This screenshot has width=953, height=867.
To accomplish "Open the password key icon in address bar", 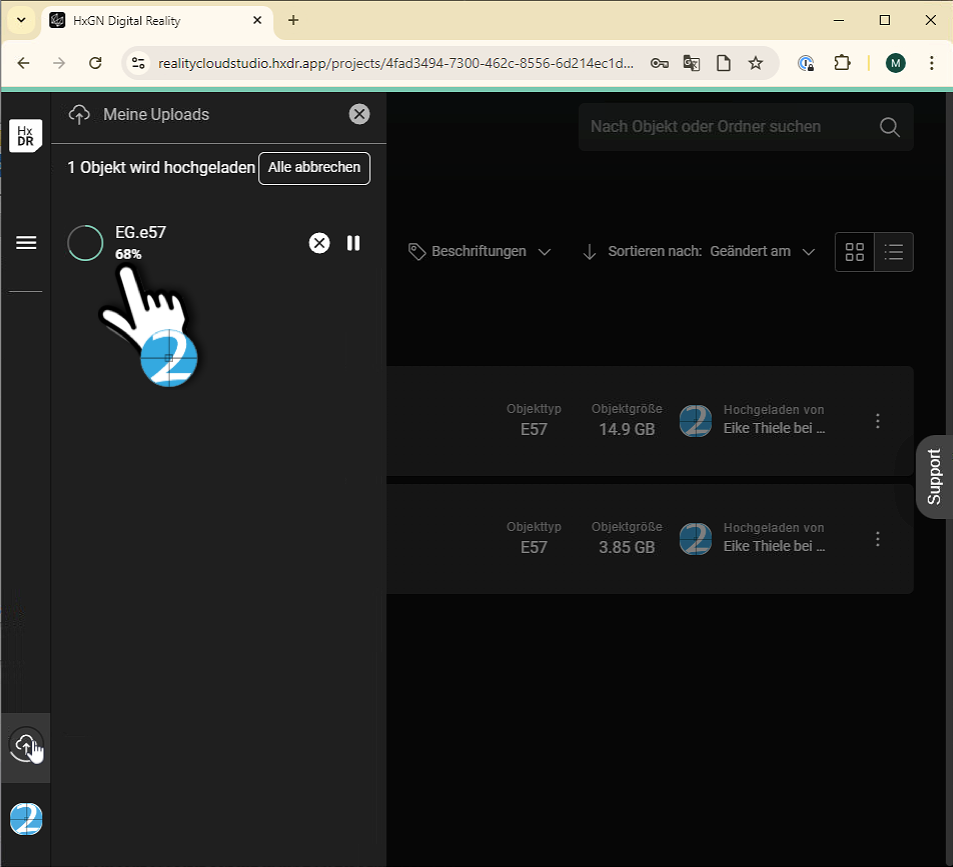I will point(659,63).
